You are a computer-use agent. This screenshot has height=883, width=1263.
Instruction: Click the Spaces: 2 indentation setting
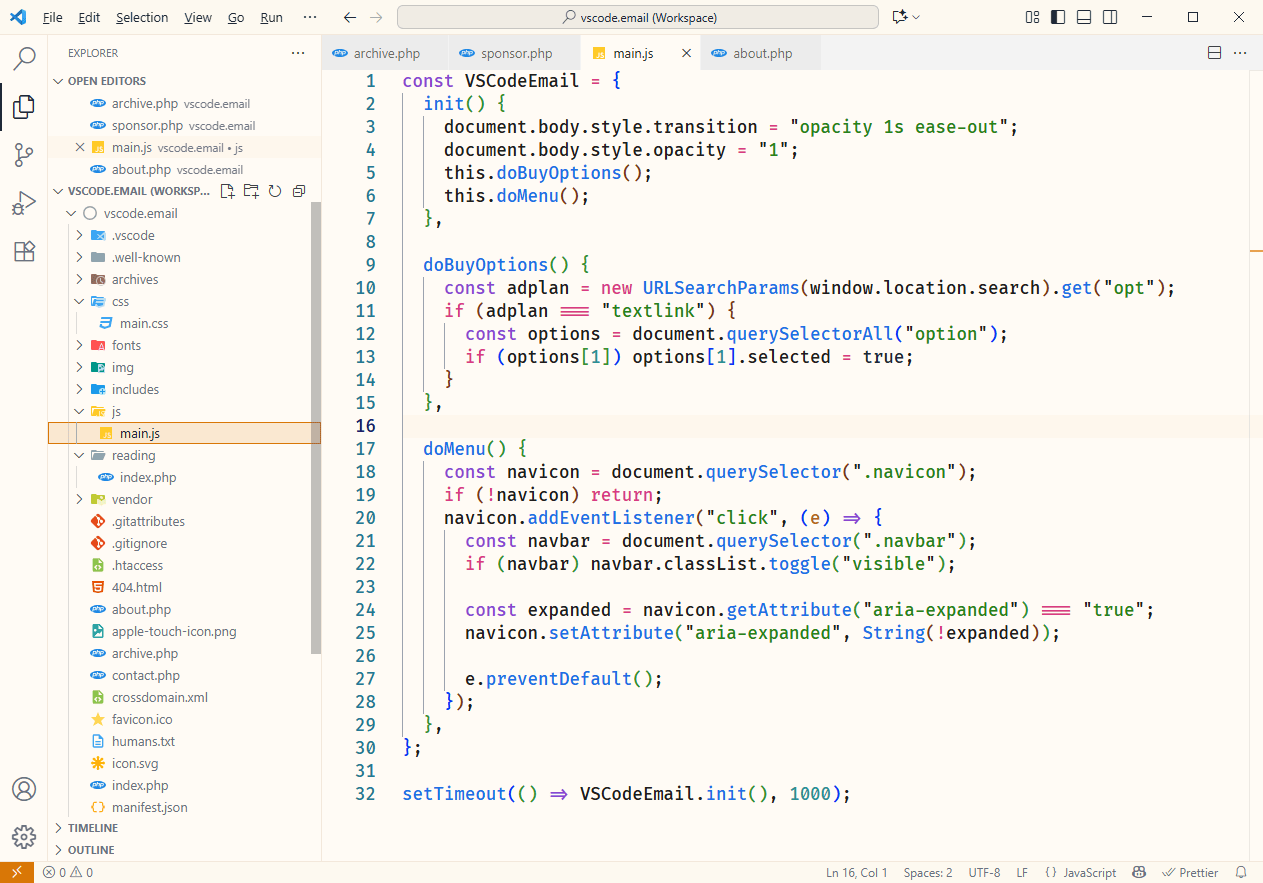click(927, 872)
